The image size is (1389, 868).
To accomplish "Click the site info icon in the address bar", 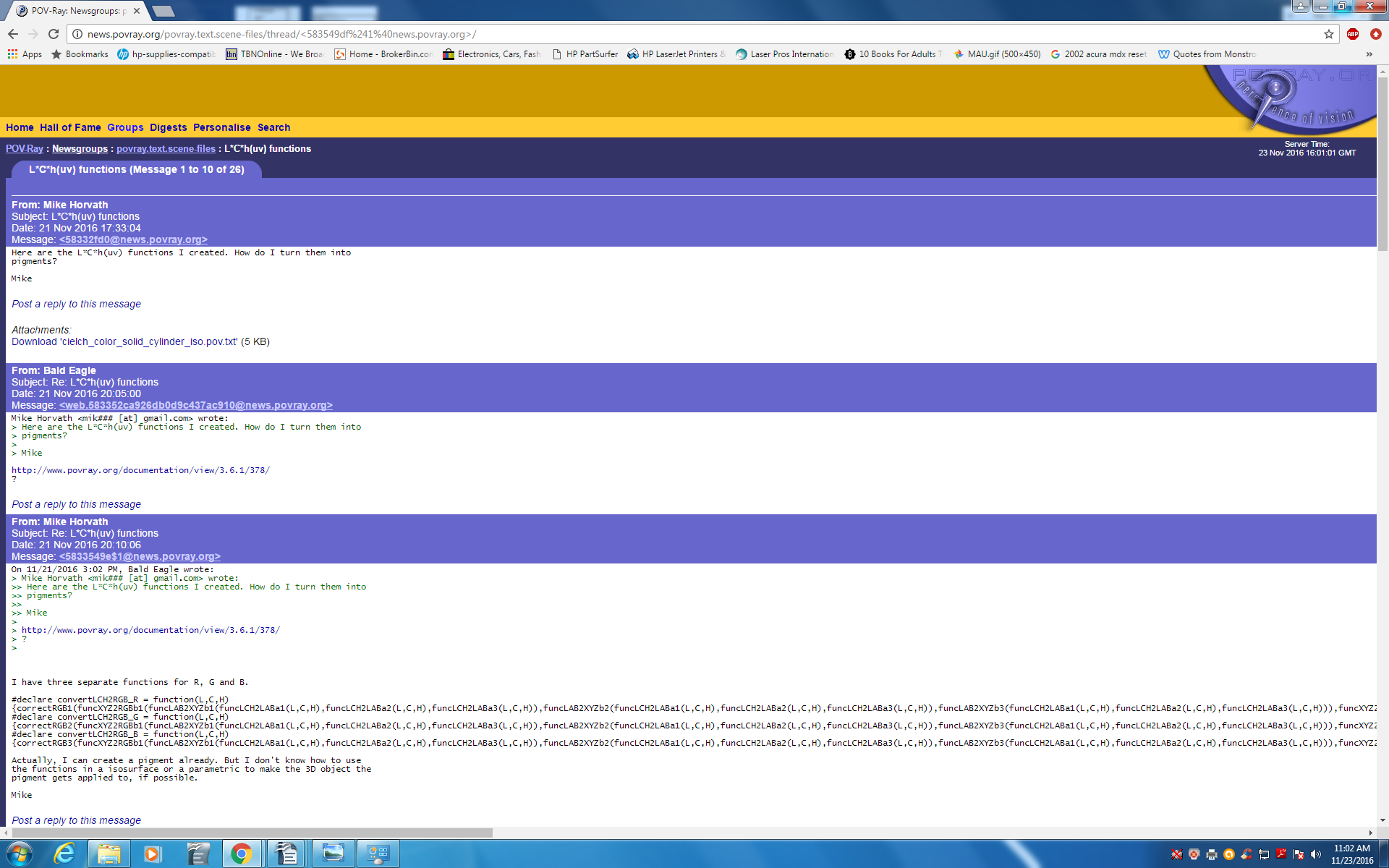I will [77, 34].
